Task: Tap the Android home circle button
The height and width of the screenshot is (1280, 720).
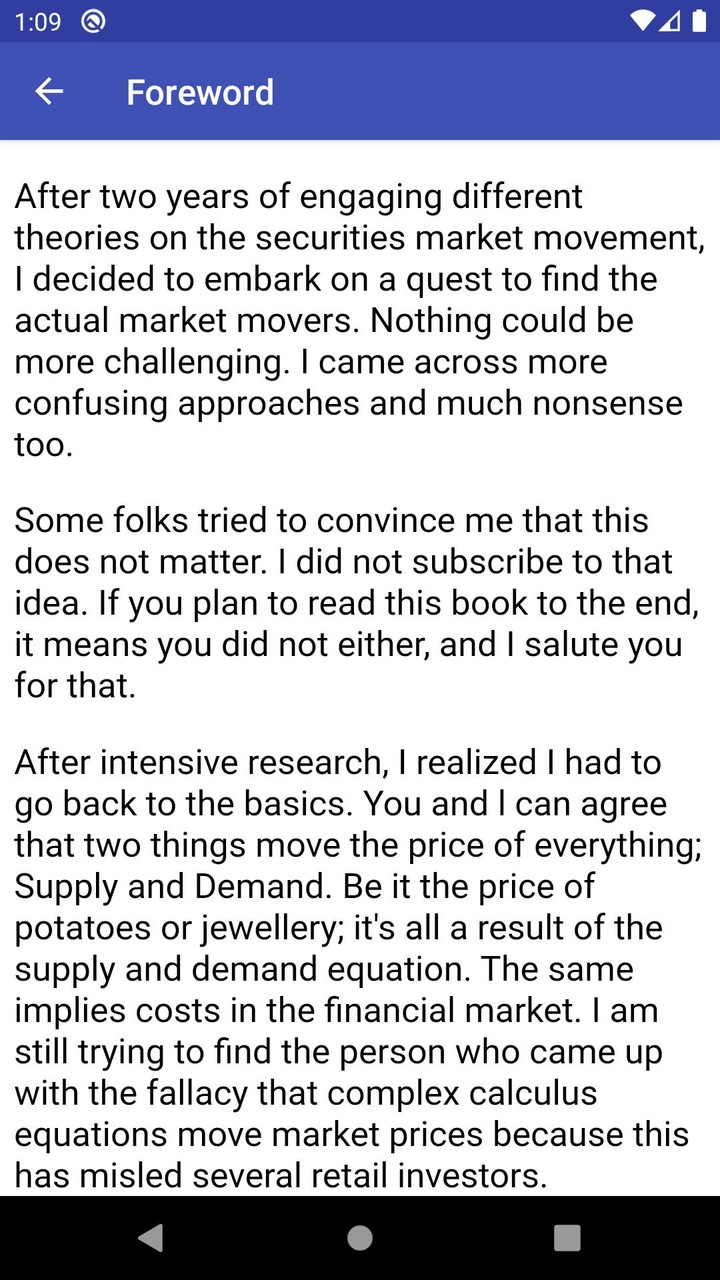Action: pos(360,1238)
